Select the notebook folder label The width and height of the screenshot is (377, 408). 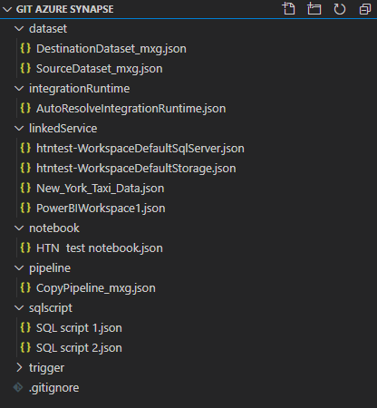[54, 228]
